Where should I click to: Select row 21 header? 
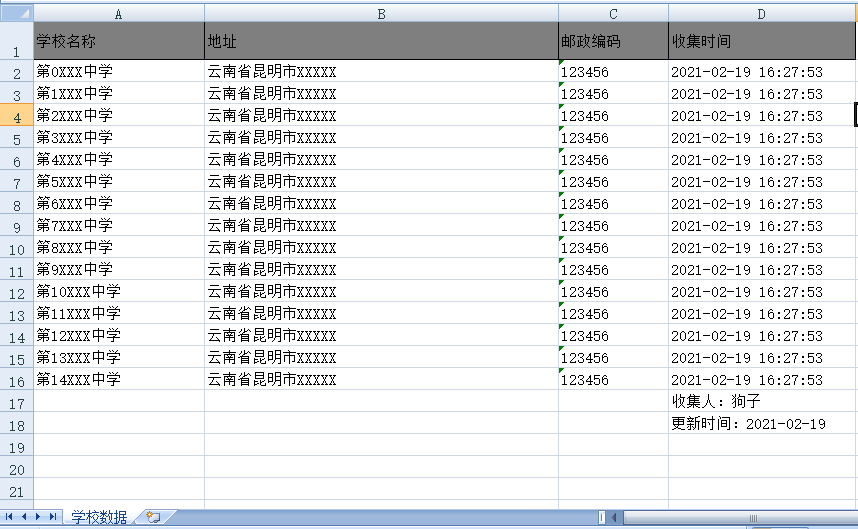click(x=17, y=489)
